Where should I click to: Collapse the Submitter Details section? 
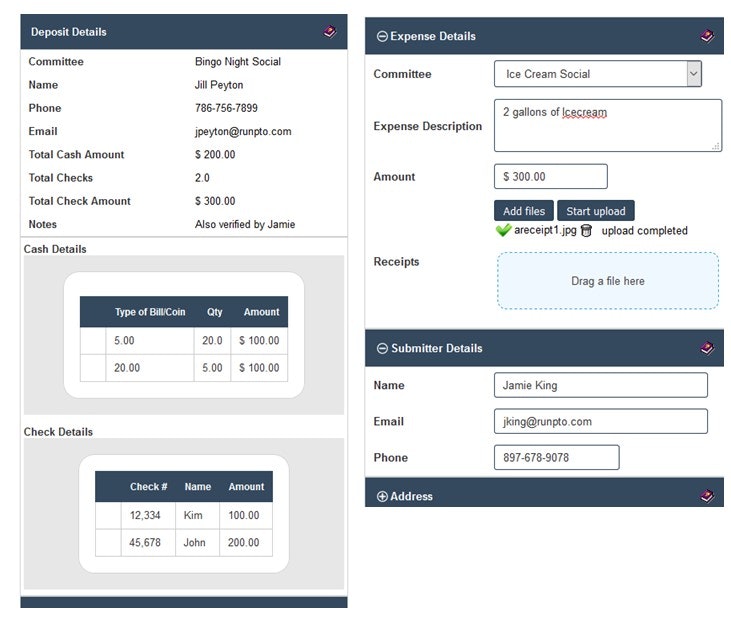[x=382, y=349]
